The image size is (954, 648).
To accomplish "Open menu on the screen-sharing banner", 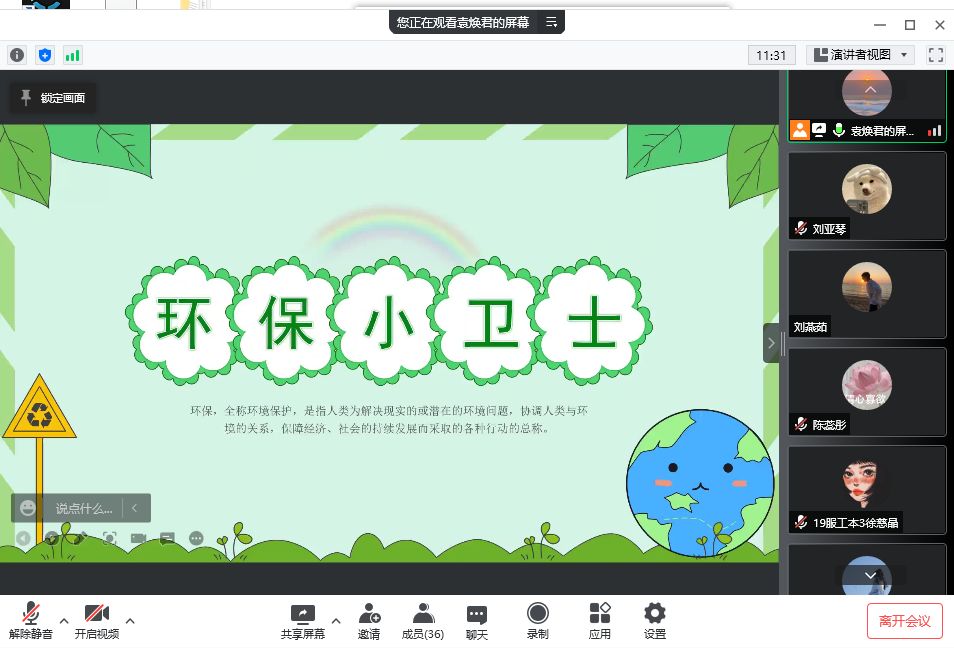I will [x=551, y=22].
